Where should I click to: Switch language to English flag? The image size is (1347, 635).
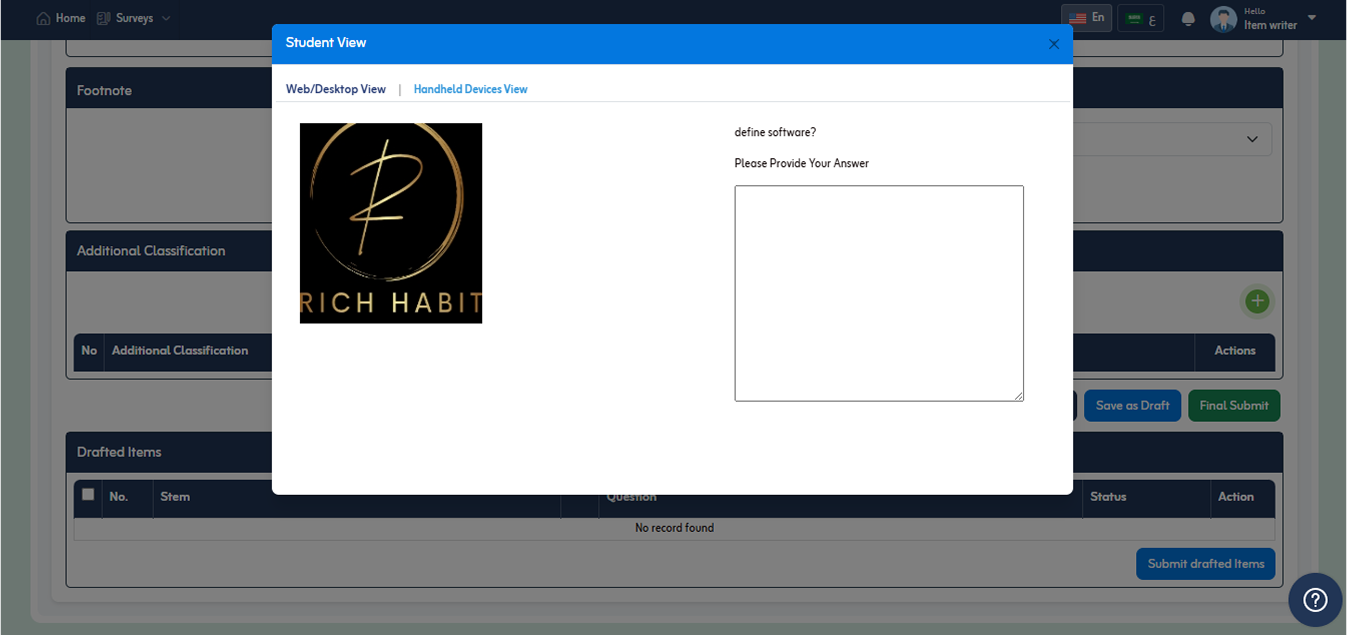coord(1087,18)
